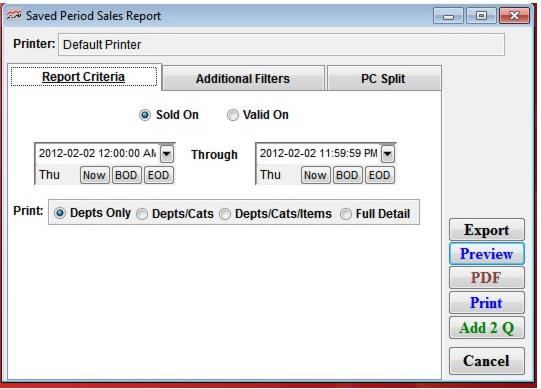The width and height of the screenshot is (541, 389).
Task: Choose Depts Only print option
Action: click(60, 213)
